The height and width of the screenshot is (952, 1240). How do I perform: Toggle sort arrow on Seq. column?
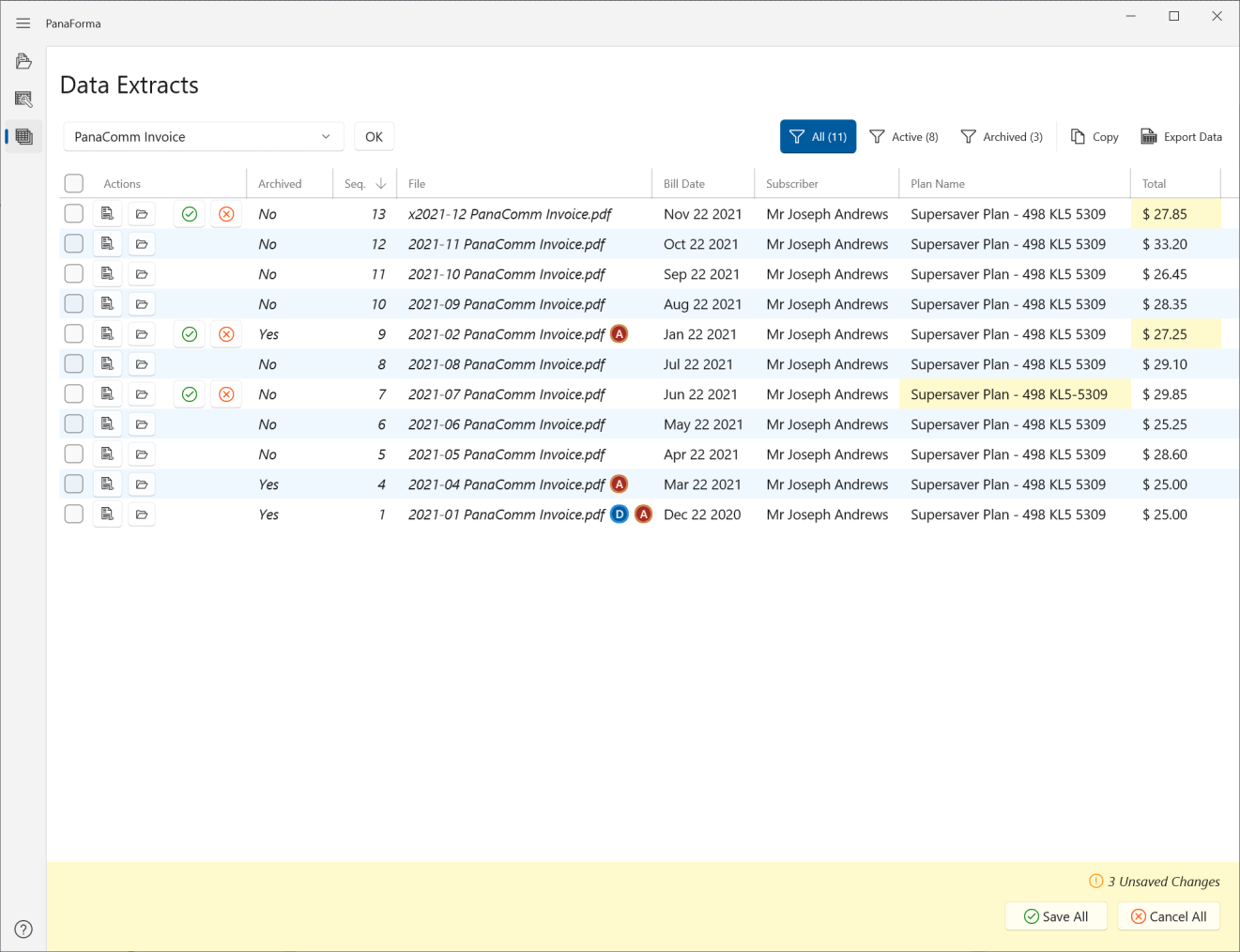[x=381, y=184]
